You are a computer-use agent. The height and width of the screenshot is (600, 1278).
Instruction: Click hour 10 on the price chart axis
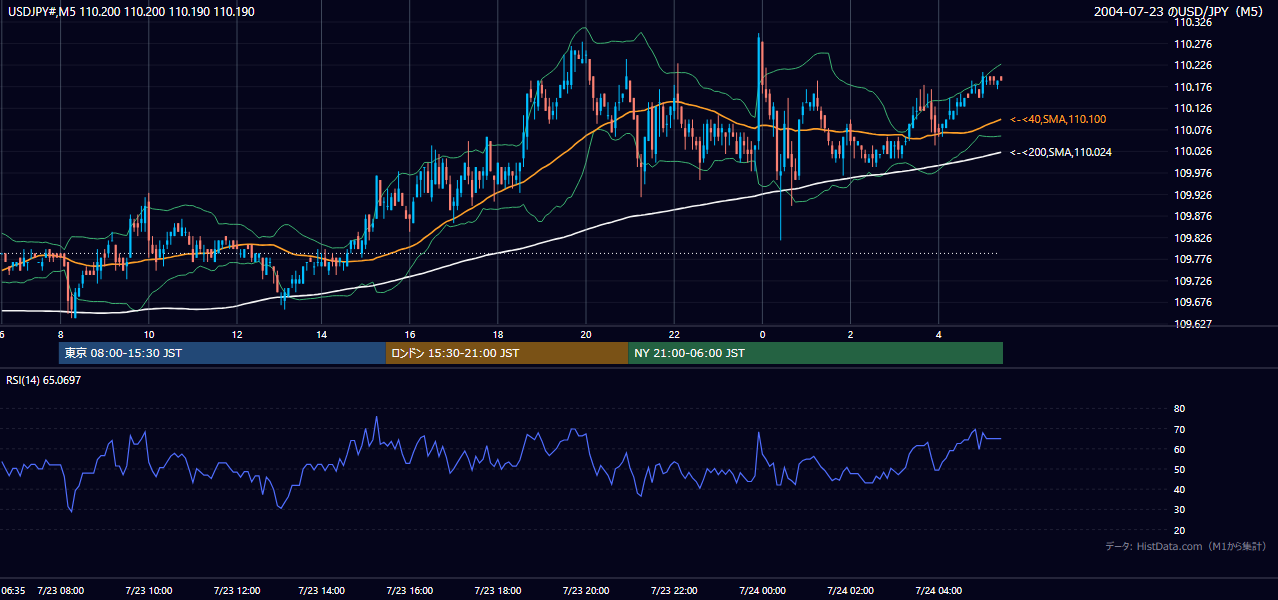coord(148,334)
